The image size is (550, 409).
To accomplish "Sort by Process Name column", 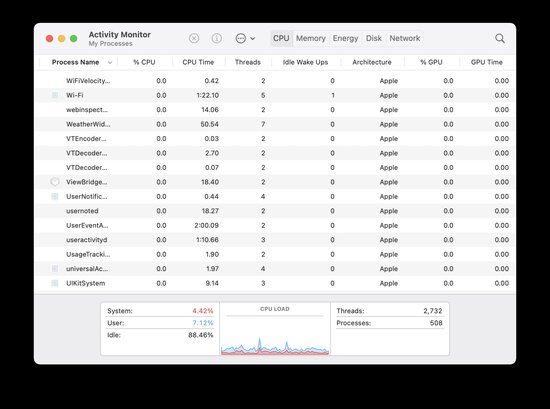I will point(75,62).
